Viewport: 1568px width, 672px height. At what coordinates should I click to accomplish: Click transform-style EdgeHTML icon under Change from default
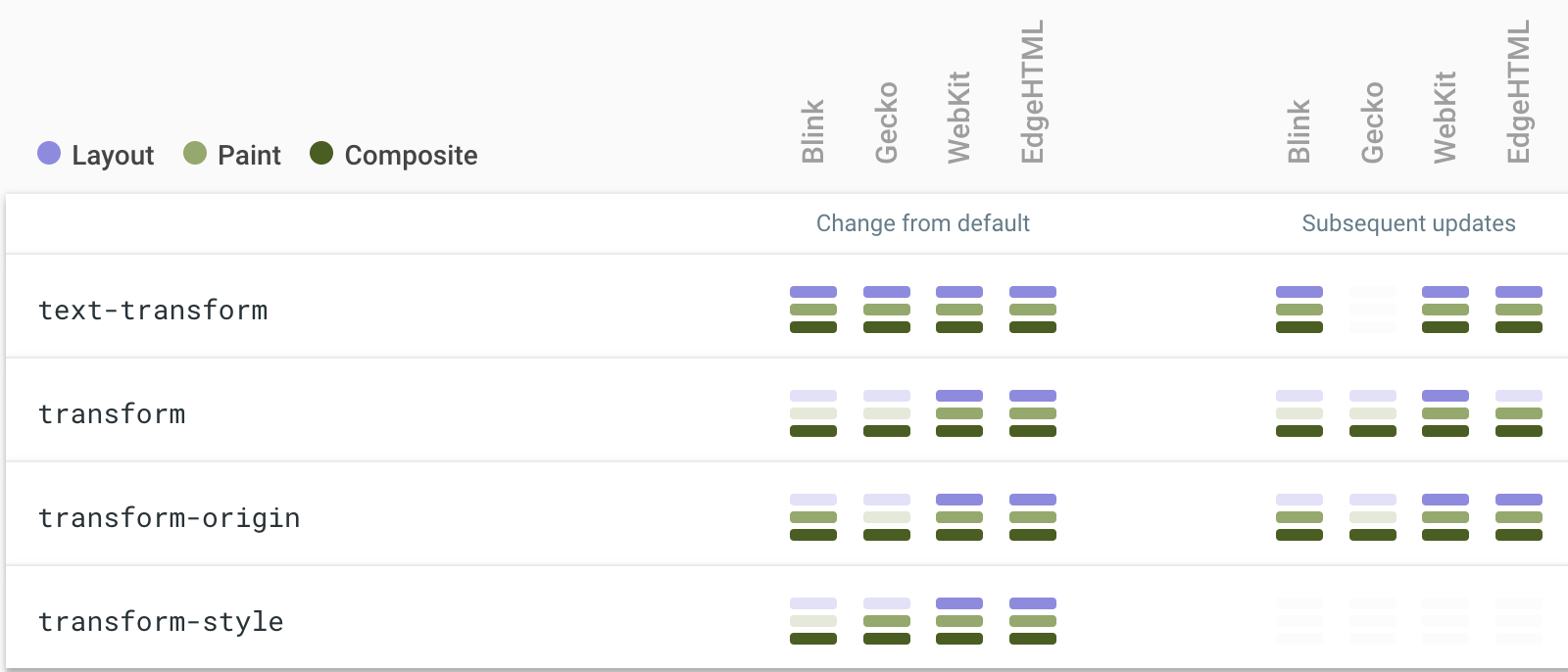pos(1033,621)
